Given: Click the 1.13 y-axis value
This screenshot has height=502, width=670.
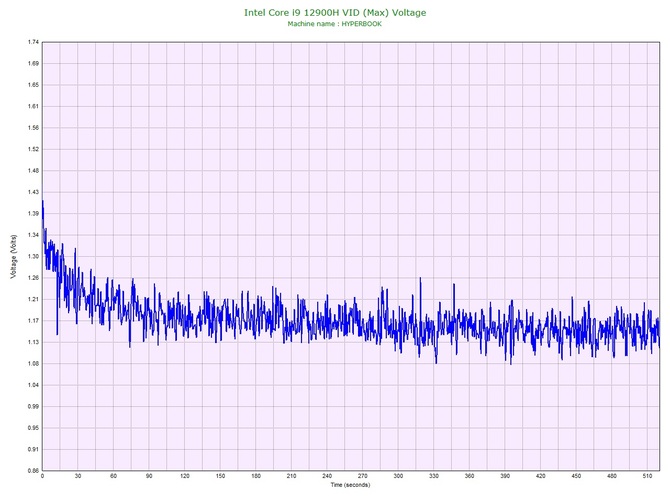Looking at the screenshot, I should [33, 342].
